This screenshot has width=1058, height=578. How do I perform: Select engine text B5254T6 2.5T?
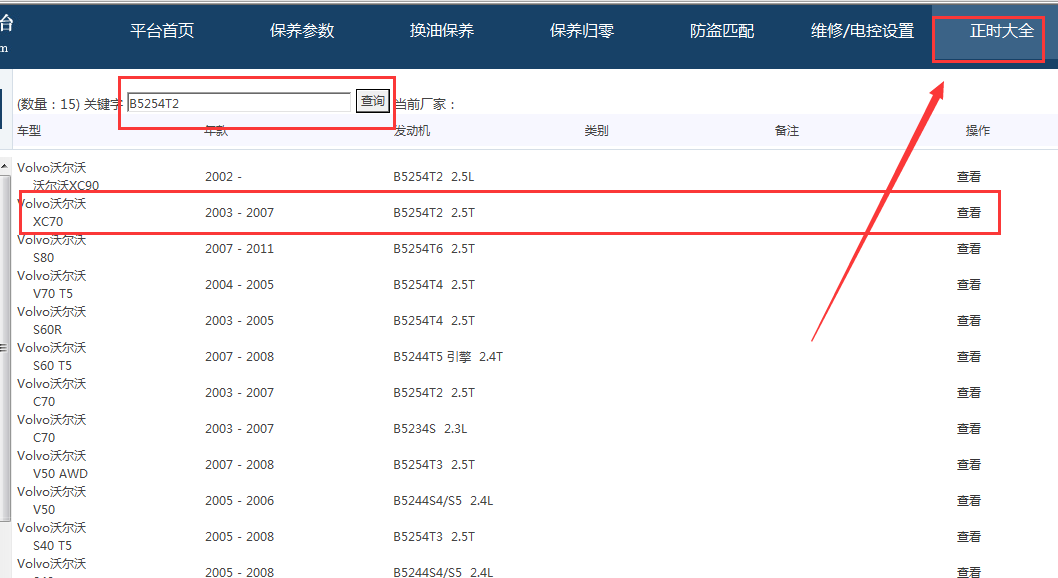click(x=434, y=249)
